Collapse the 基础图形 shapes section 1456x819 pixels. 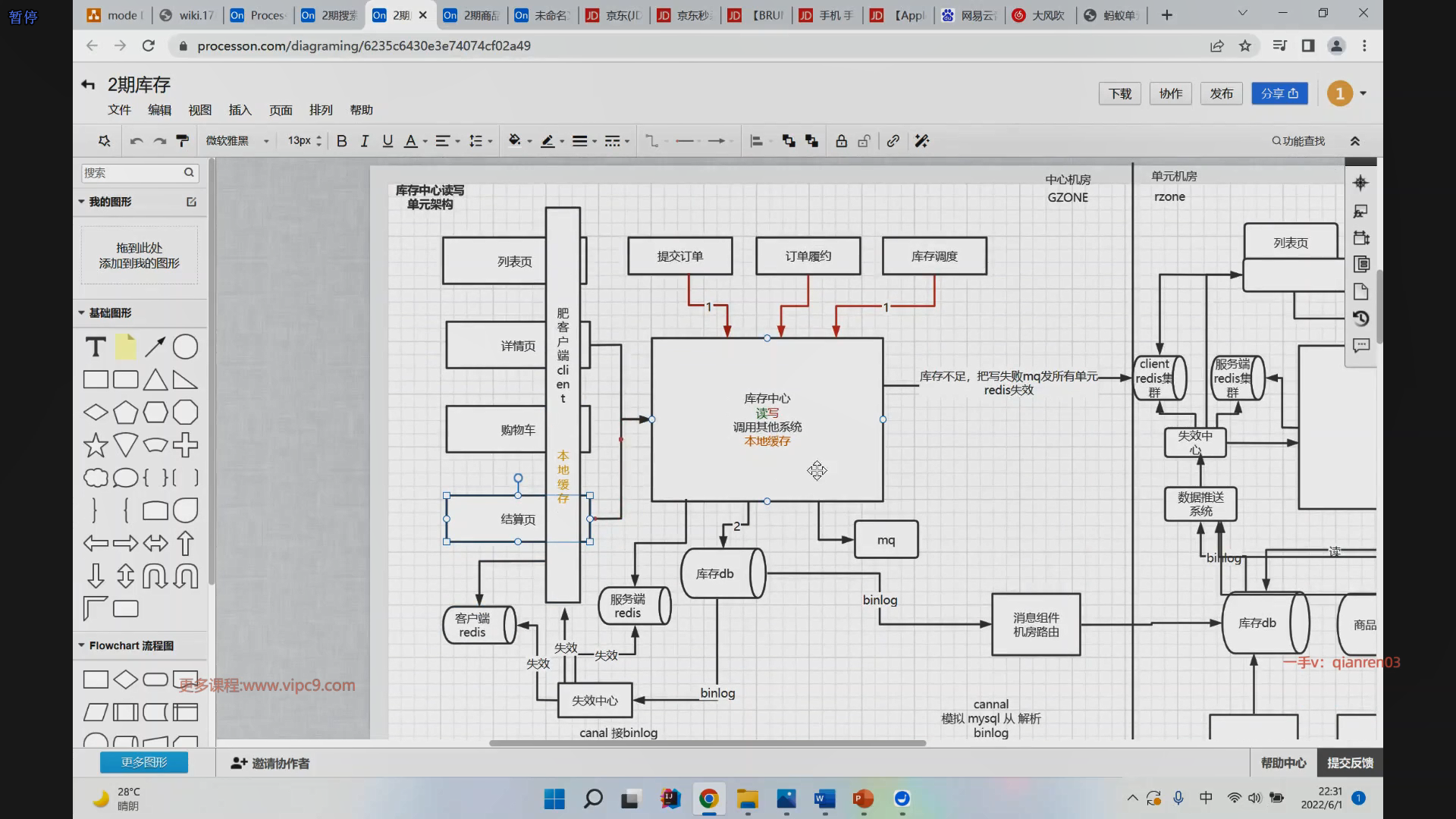pyautogui.click(x=82, y=312)
